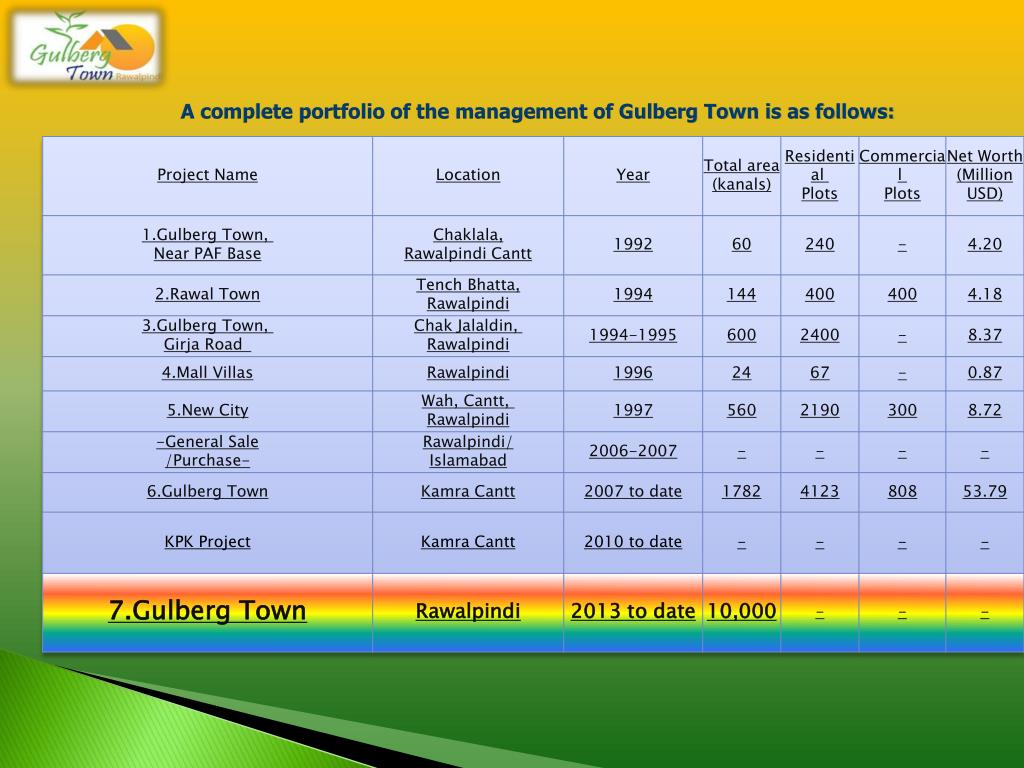Click the 'Net Worth (Million USD)' header
Viewport: 1024px width, 768px height.
984,175
